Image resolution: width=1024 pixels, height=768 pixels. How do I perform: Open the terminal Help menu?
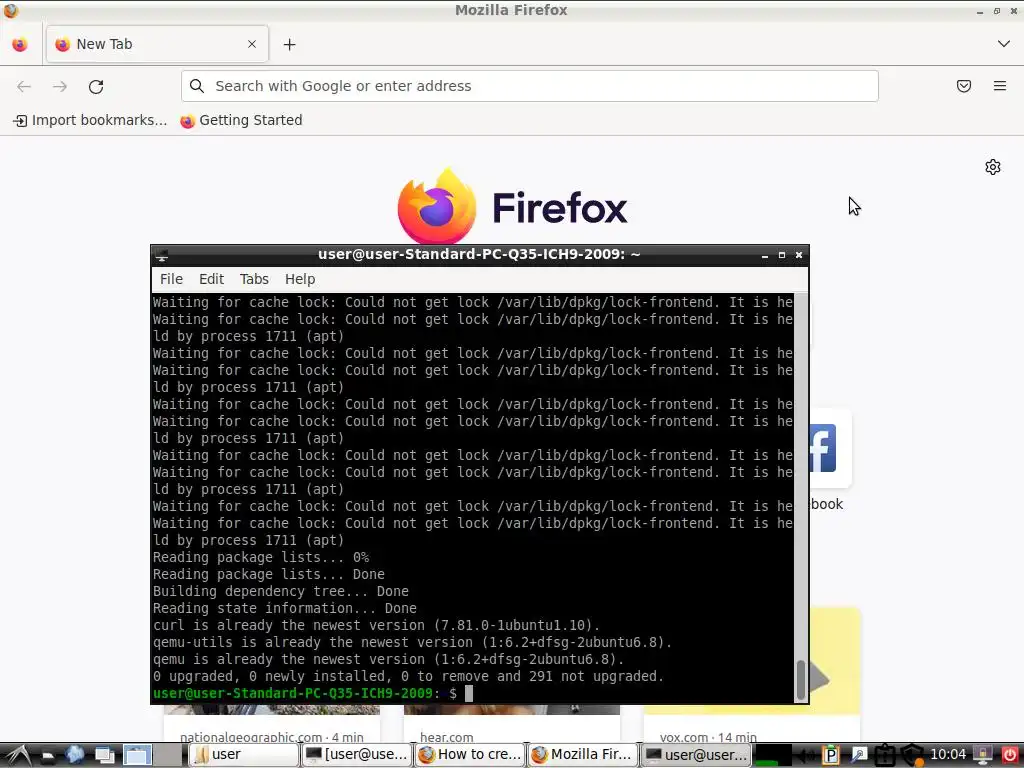300,279
